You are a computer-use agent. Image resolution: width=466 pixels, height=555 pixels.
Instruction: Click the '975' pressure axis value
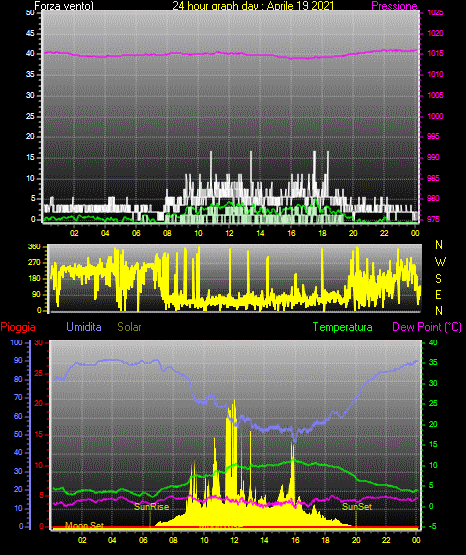pos(433,219)
